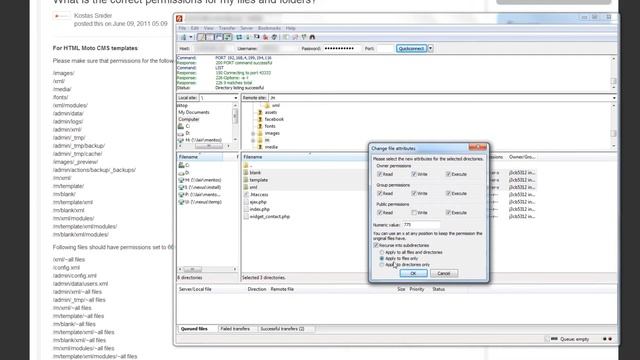The height and width of the screenshot is (360, 640).
Task: Click Cancel in Change file attributes dialog
Action: (x=444, y=273)
